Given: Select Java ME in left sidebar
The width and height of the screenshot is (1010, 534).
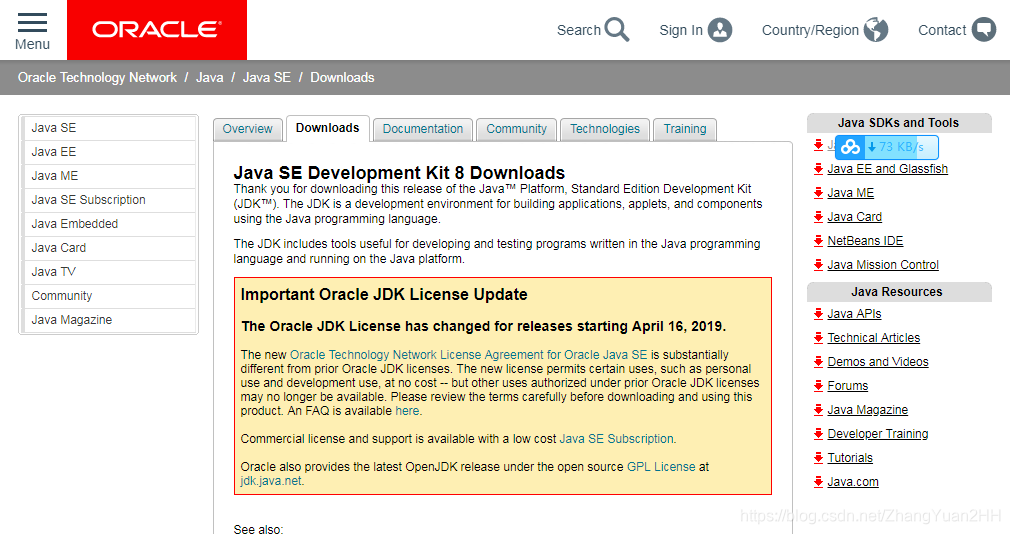Looking at the screenshot, I should point(110,176).
